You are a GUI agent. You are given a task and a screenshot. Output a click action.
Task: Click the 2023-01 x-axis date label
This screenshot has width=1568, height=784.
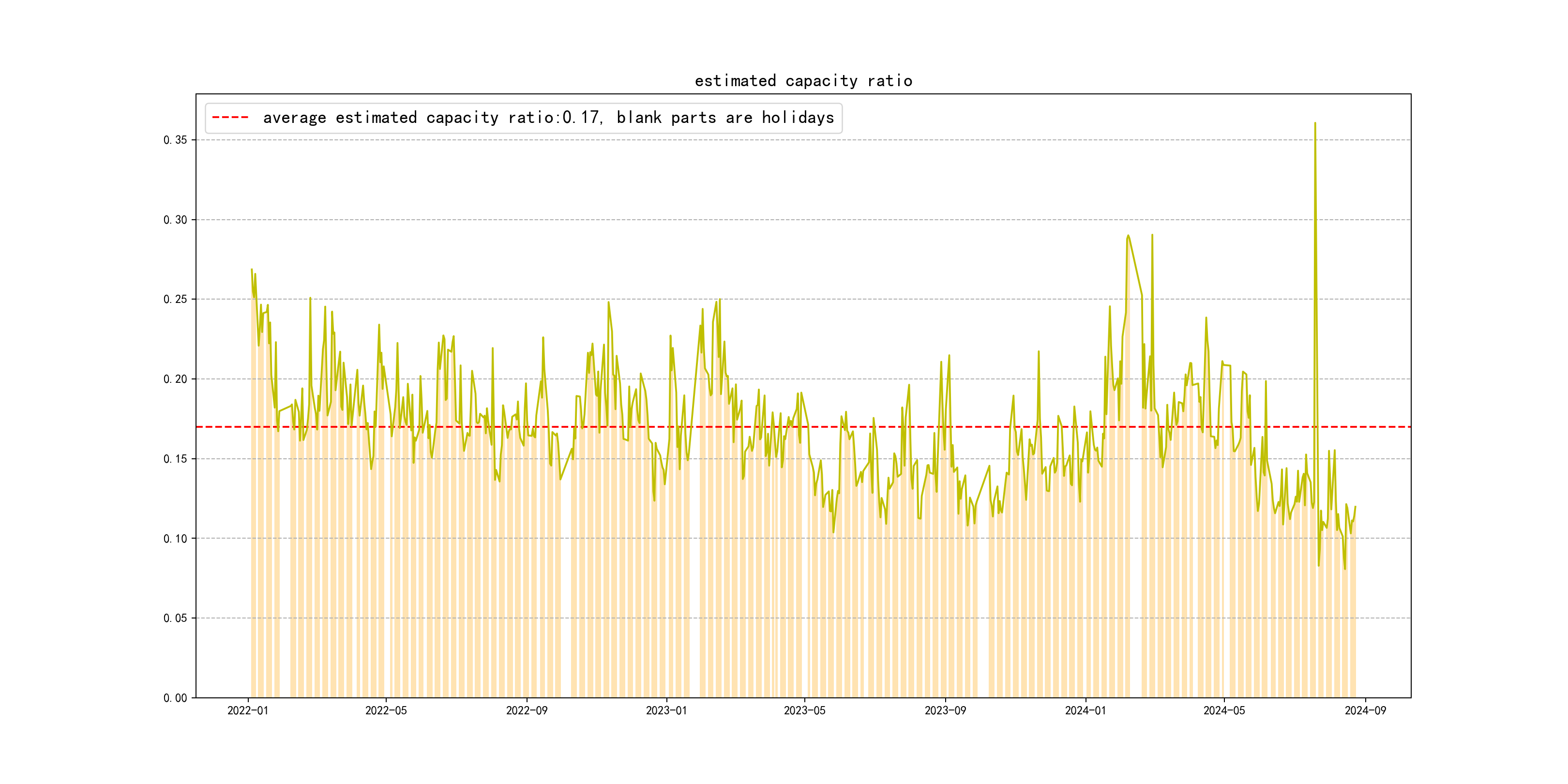point(666,711)
